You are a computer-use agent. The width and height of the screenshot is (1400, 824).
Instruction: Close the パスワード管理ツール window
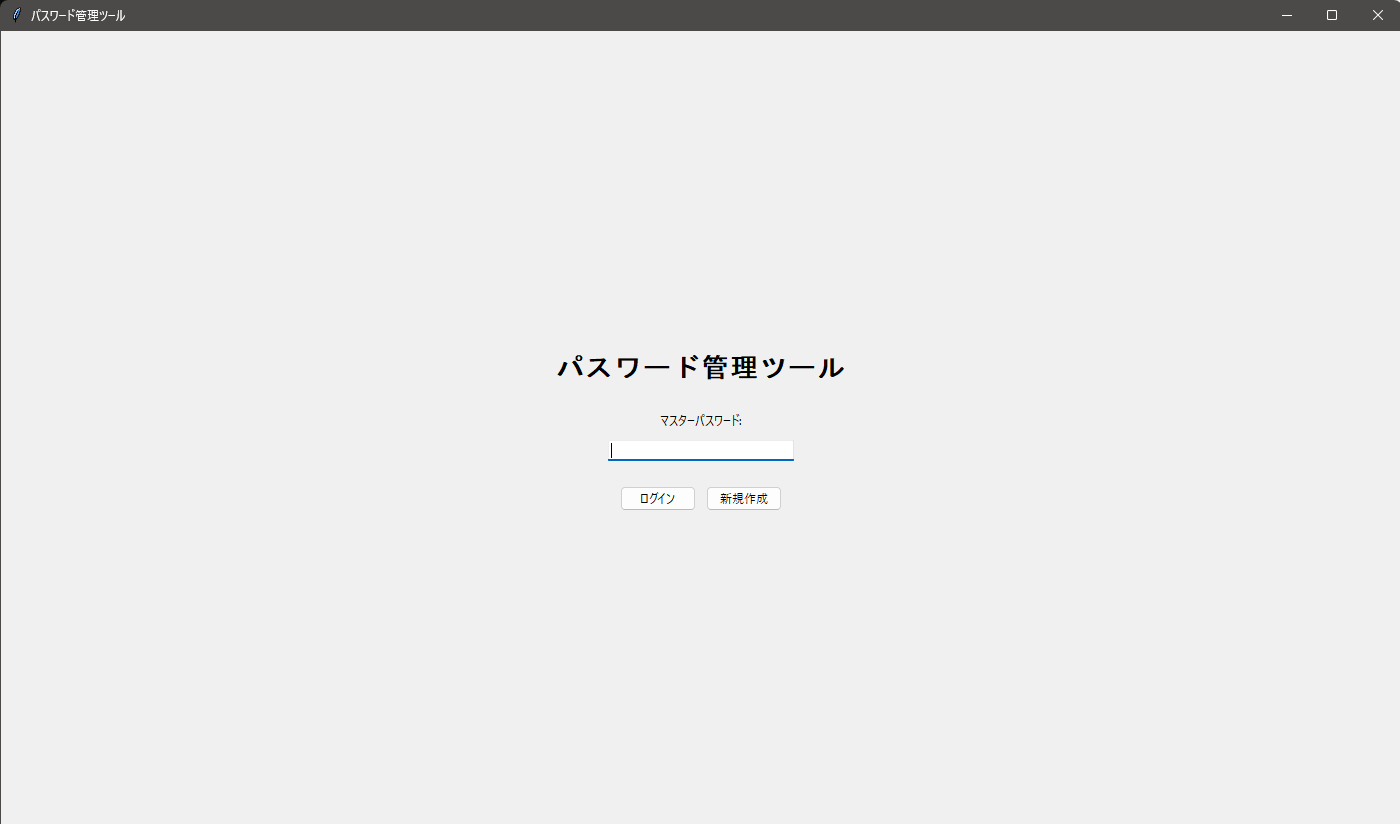click(1377, 15)
